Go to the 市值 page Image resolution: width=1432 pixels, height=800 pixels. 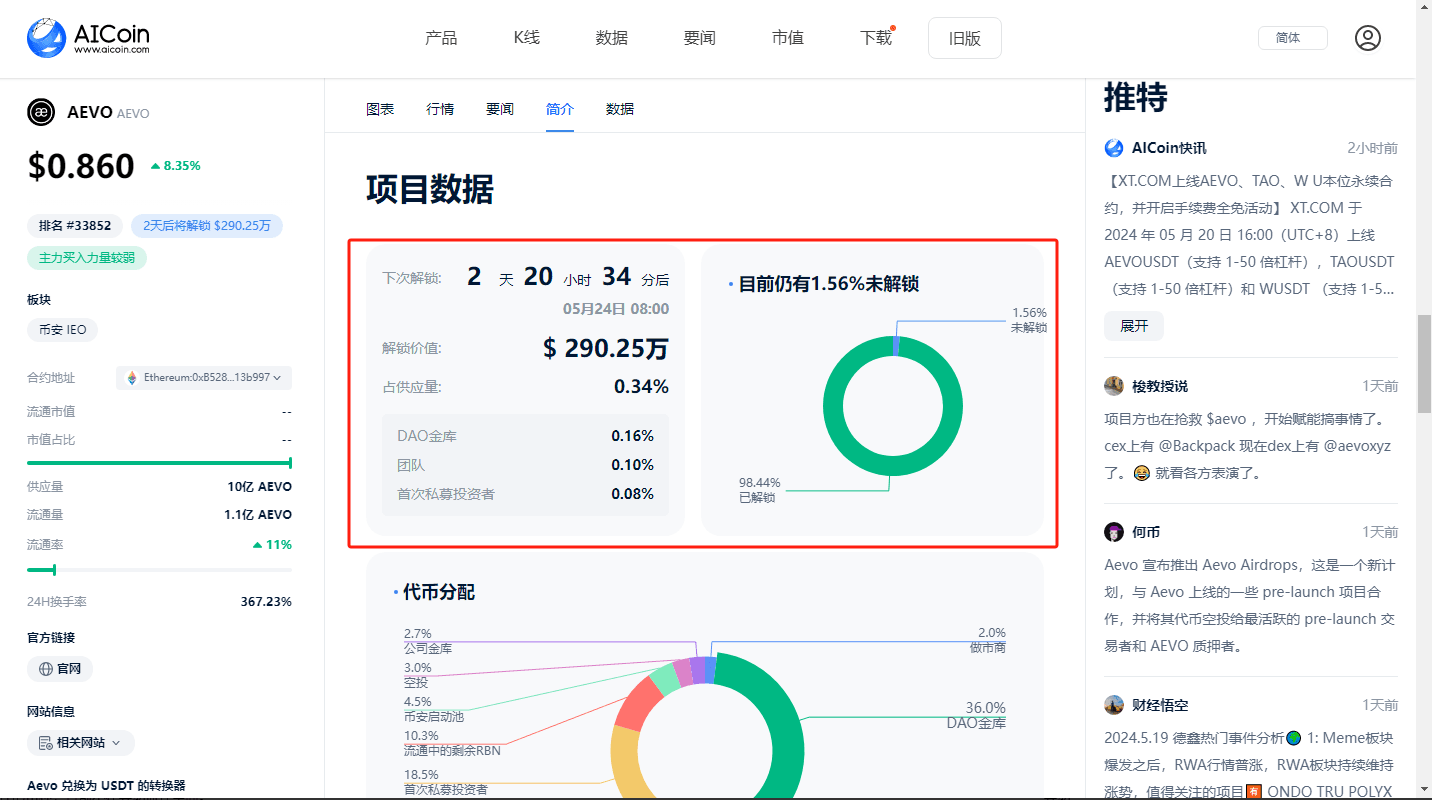coord(788,38)
